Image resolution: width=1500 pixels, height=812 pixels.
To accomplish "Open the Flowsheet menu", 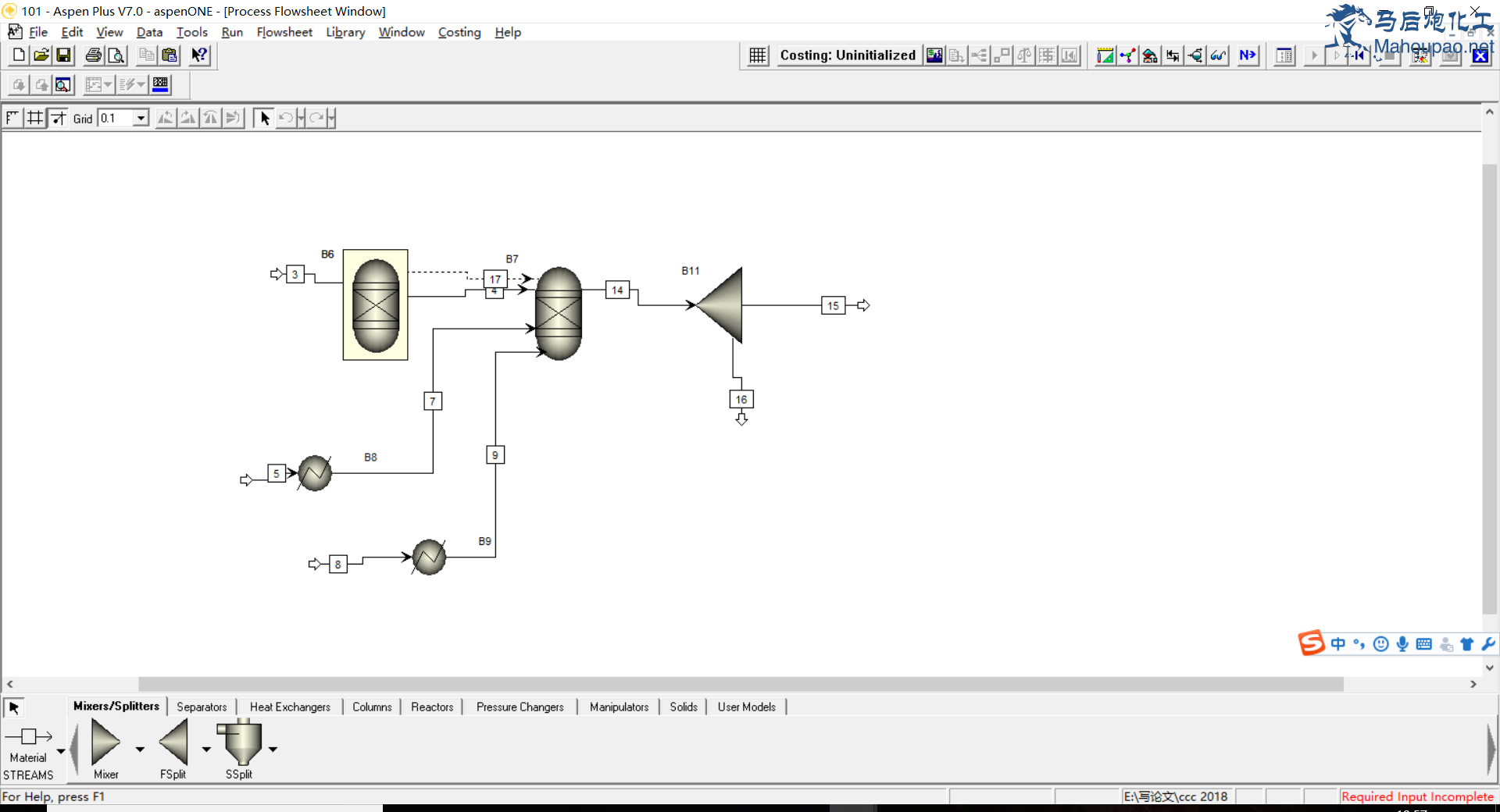I will coord(284,32).
